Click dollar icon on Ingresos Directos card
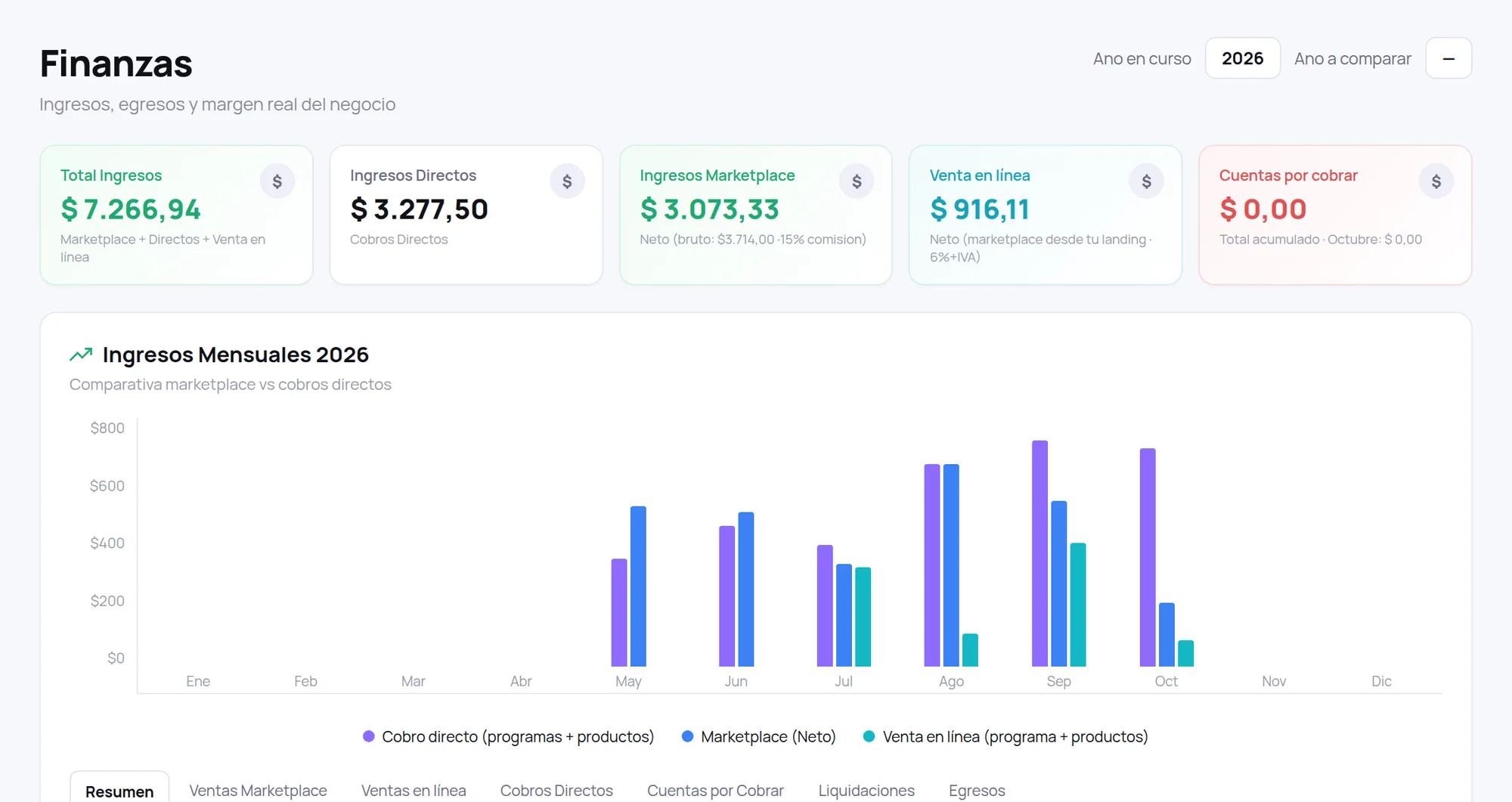Screen dimensions: 1512x802 567,181
